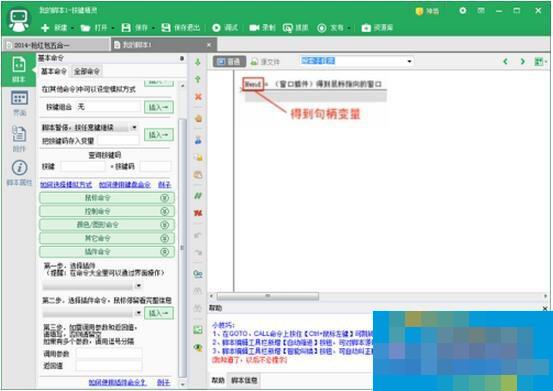Start recording with the camera icon

coord(254,28)
